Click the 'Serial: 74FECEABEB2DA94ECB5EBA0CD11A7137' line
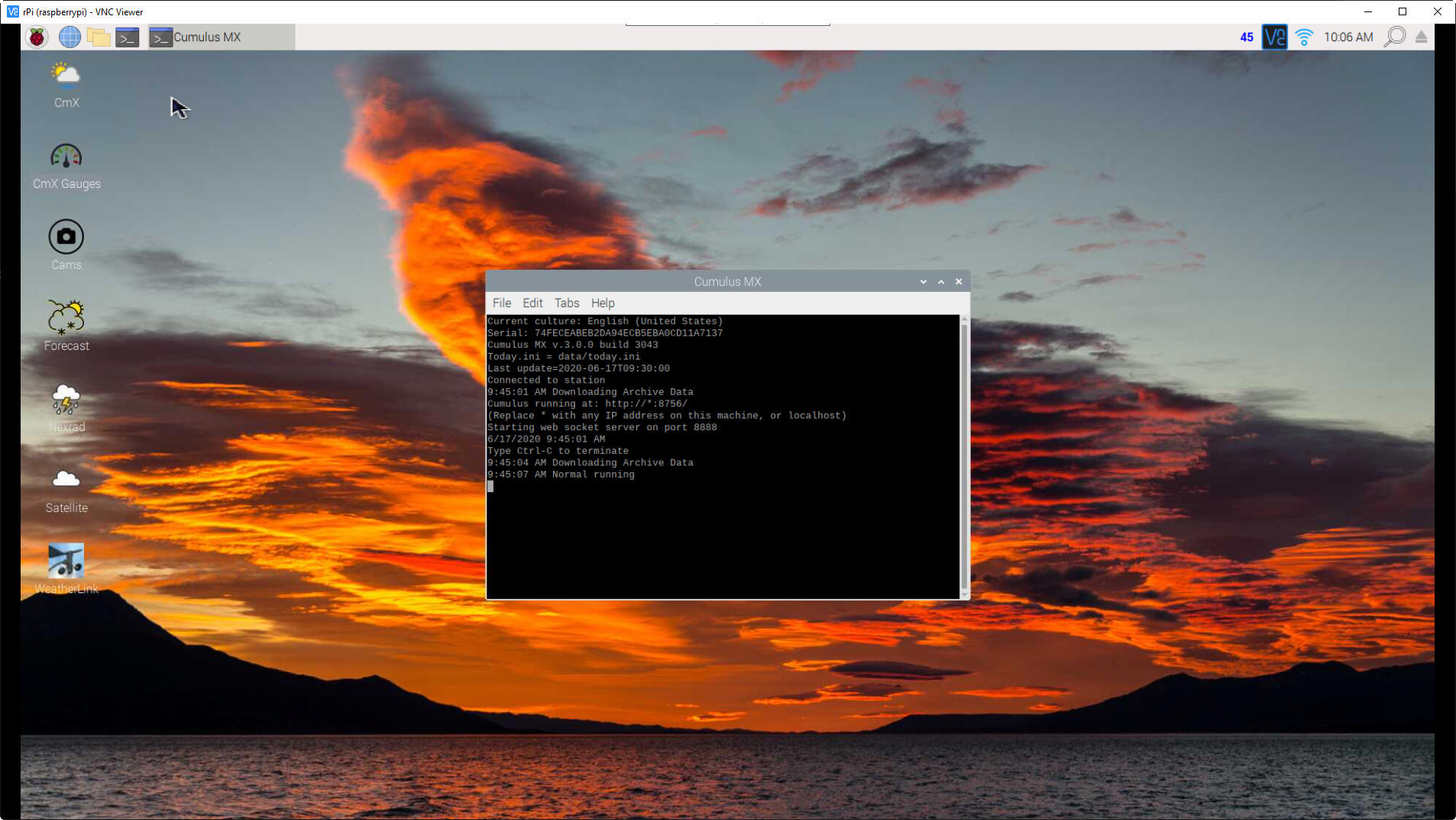 tap(605, 333)
